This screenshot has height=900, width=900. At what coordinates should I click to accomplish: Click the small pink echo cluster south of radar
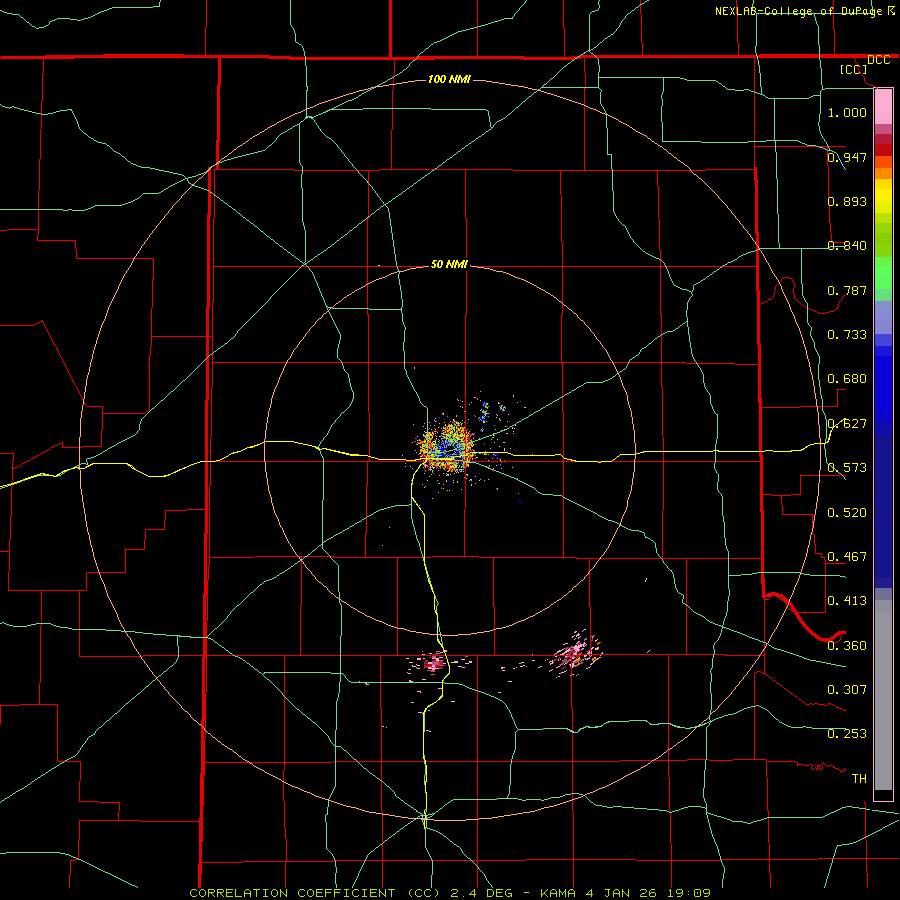(435, 663)
